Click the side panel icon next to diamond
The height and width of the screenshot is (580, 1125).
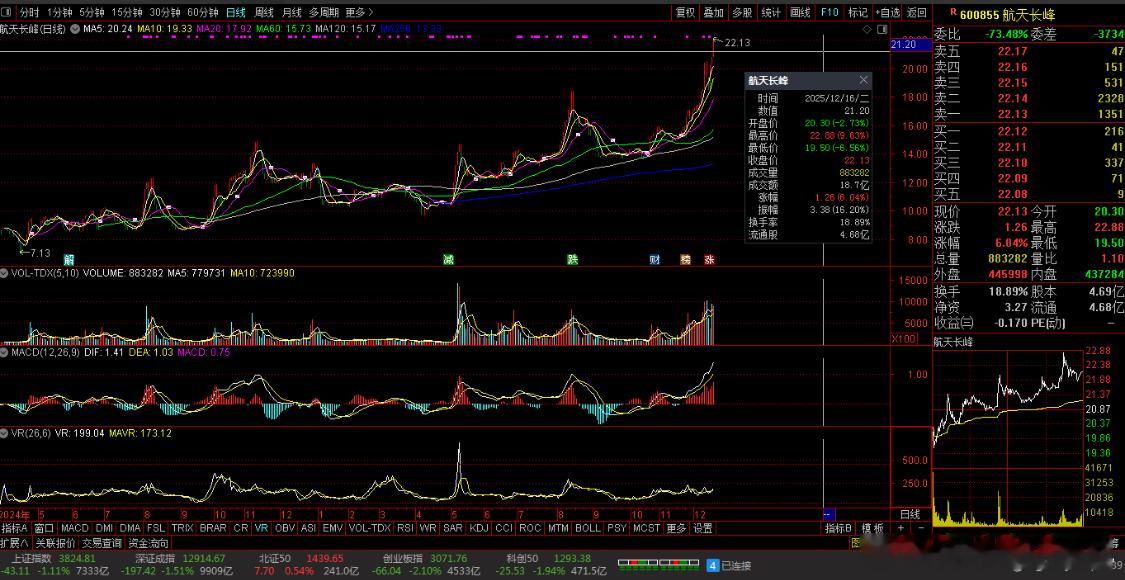[882, 29]
